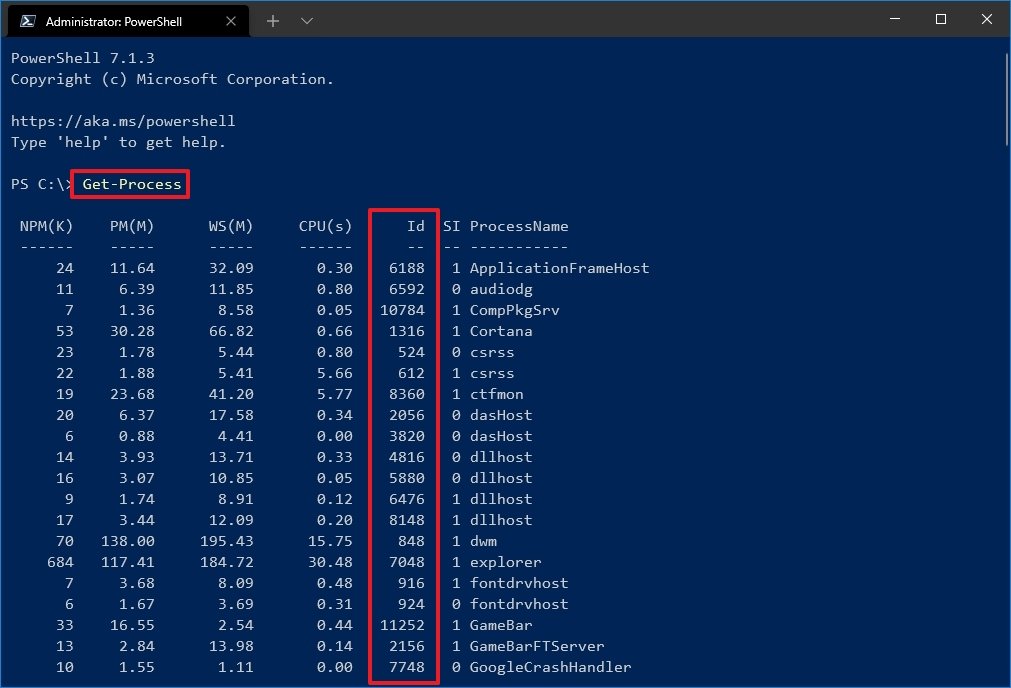1011x688 pixels.
Task: Click PM value 138.00 for dwm
Action: point(128,541)
